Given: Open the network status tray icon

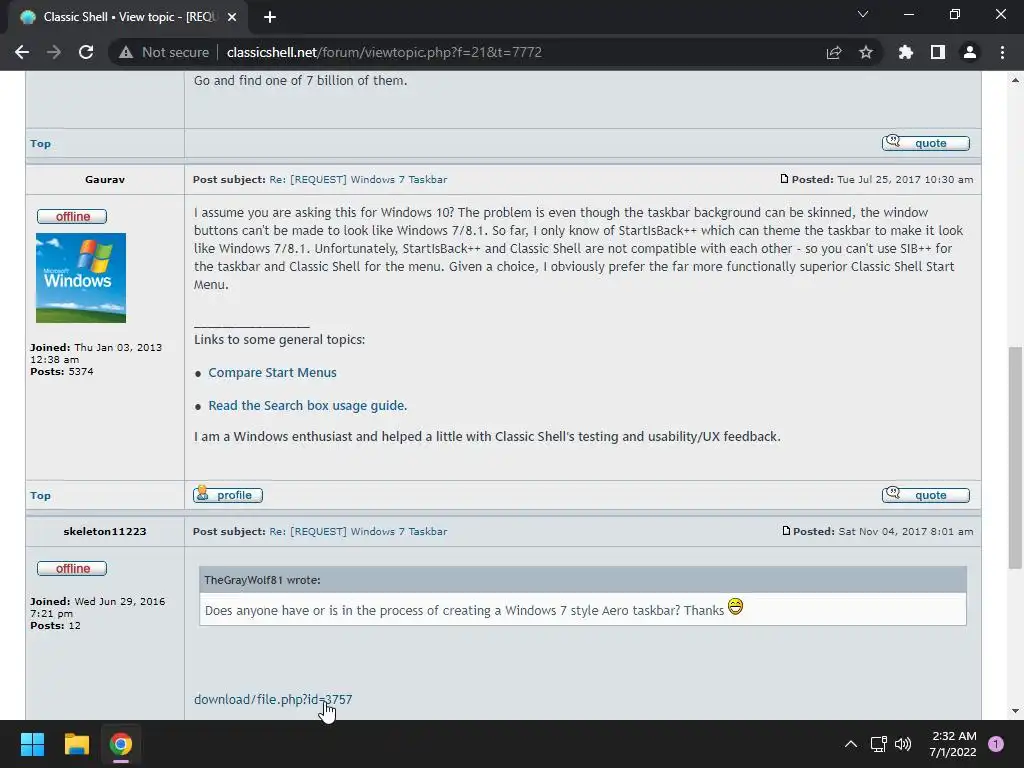Looking at the screenshot, I should tap(878, 744).
